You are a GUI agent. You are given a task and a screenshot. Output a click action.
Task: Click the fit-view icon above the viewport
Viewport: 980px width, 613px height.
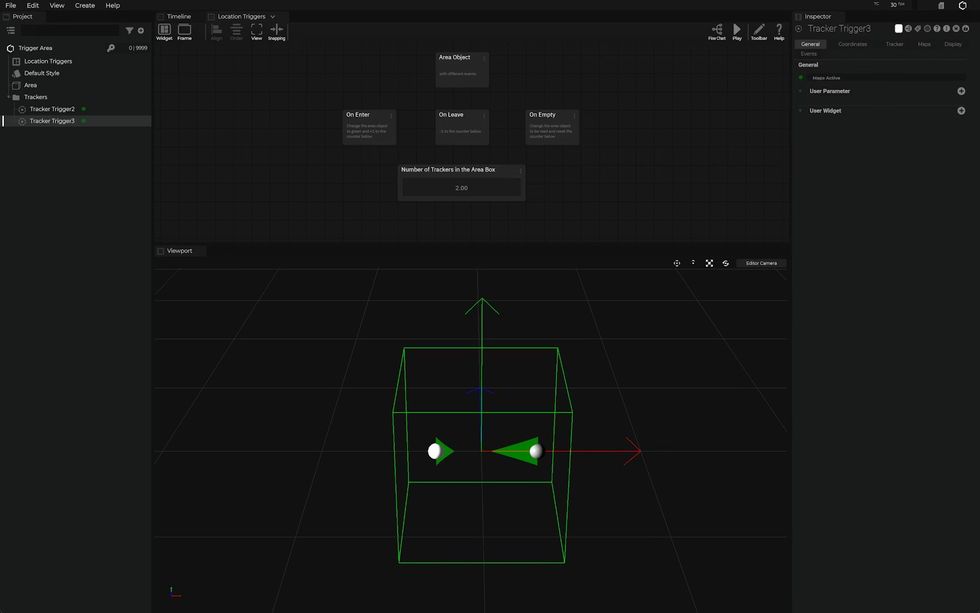coord(709,262)
